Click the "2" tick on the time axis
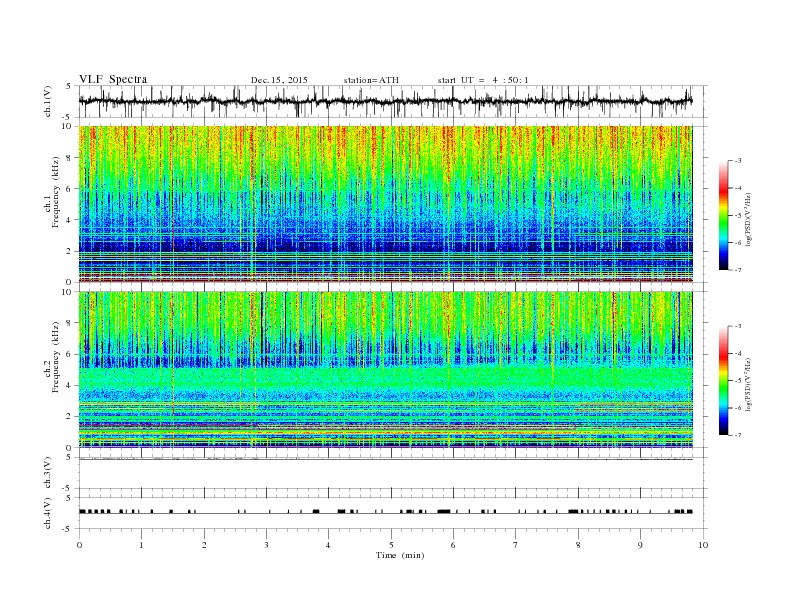Image resolution: width=792 pixels, height=612 pixels. [x=204, y=545]
